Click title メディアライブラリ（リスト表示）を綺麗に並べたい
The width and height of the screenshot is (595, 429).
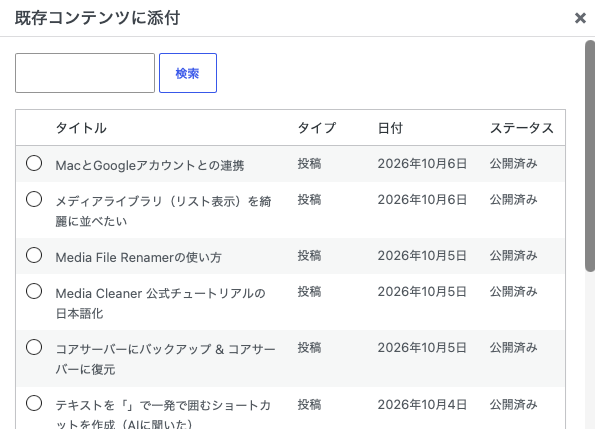pyautogui.click(x=164, y=211)
